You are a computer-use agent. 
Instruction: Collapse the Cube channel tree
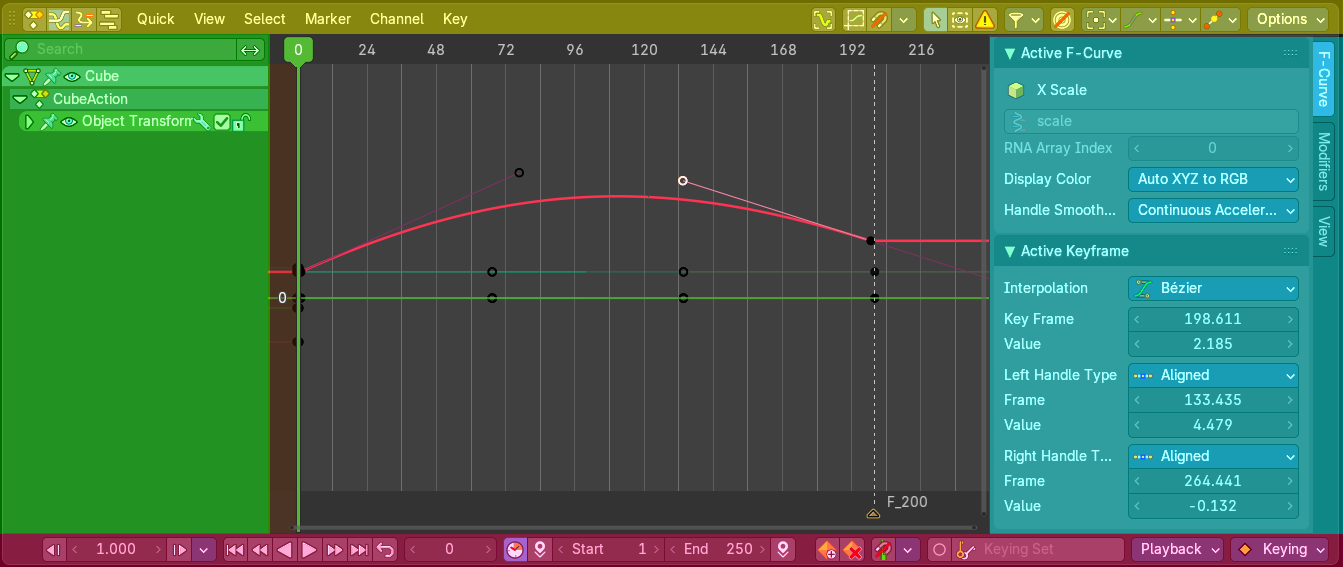click(12, 76)
